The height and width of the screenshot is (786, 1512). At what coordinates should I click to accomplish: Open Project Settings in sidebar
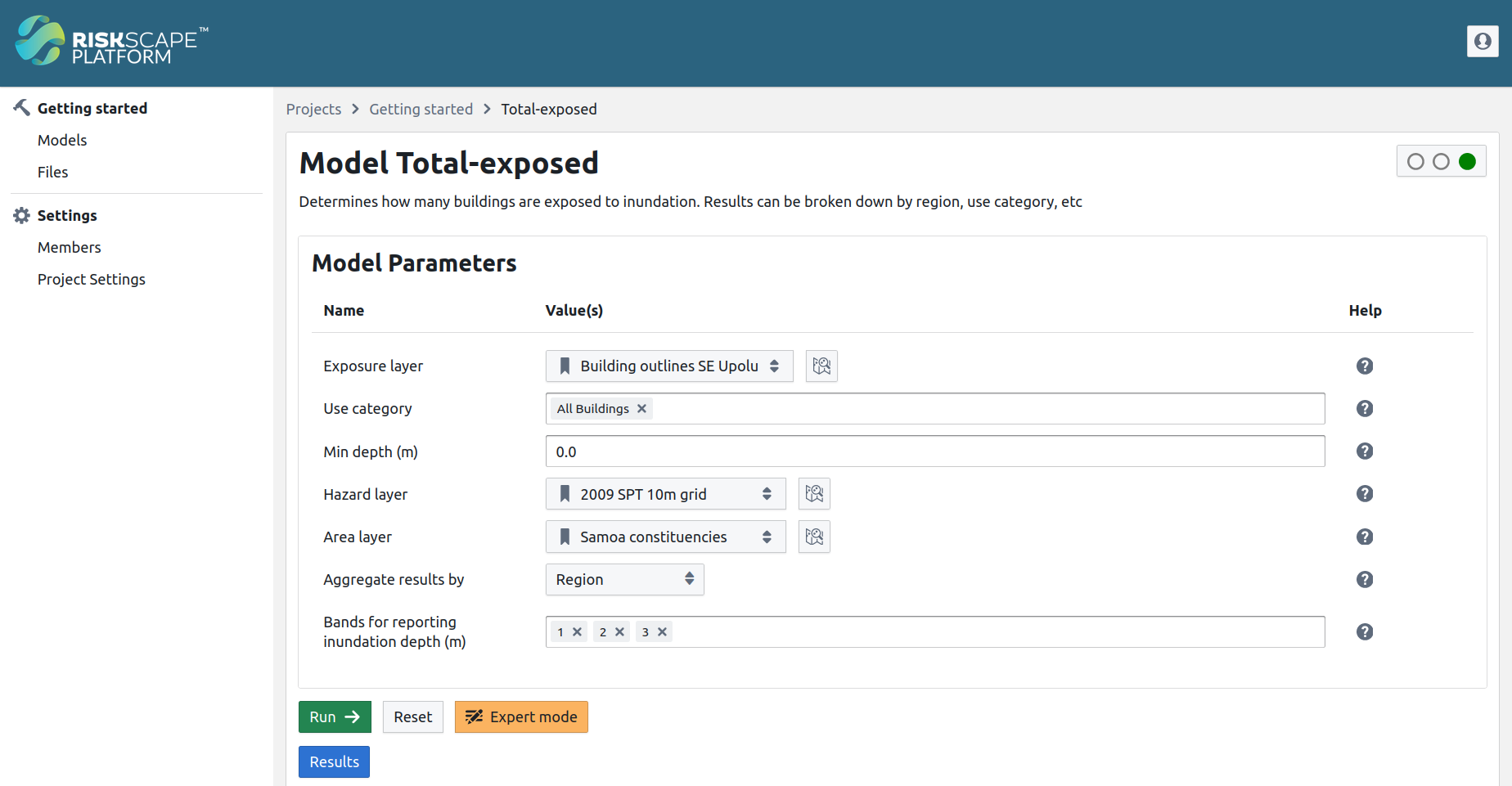coord(92,279)
